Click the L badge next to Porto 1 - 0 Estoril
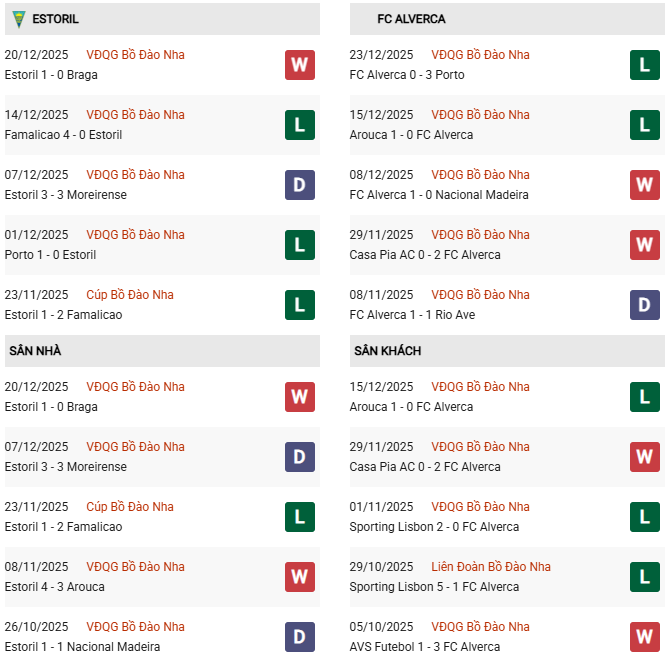 pyautogui.click(x=300, y=245)
